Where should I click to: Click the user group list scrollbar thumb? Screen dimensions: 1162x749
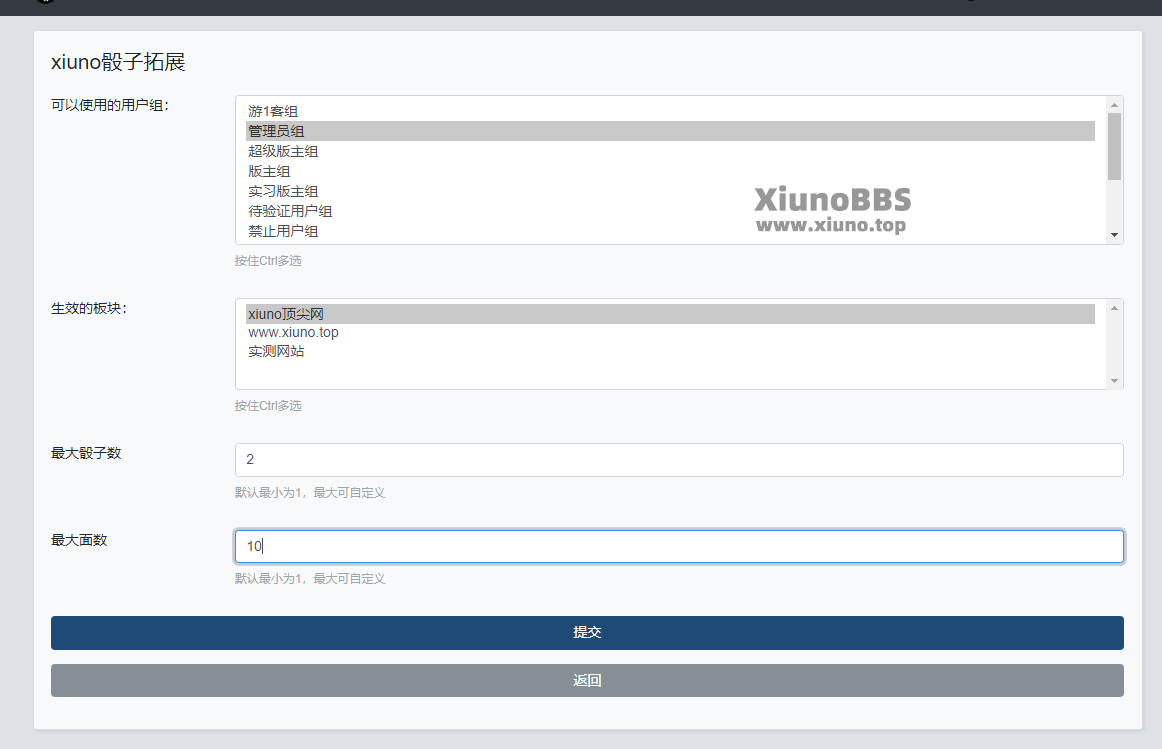tap(1114, 146)
